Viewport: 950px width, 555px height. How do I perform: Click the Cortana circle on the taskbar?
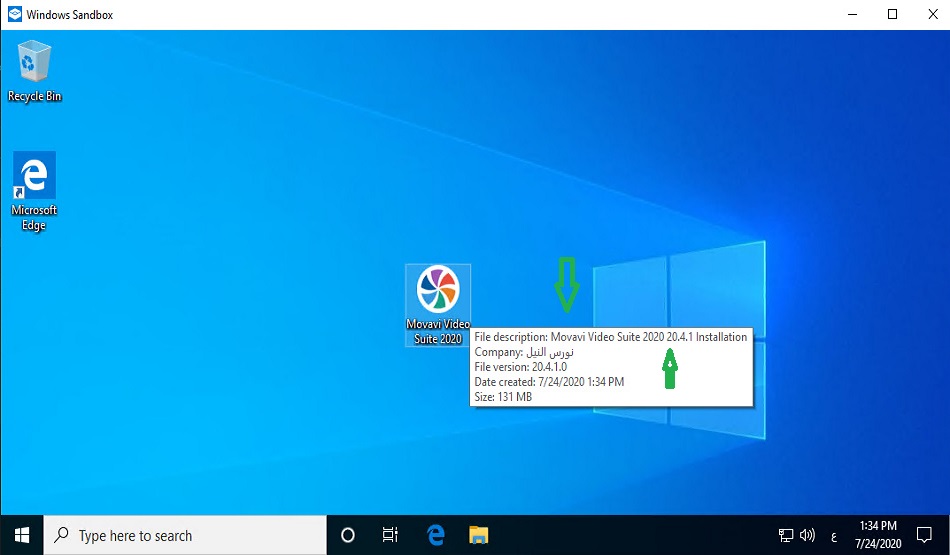point(348,535)
